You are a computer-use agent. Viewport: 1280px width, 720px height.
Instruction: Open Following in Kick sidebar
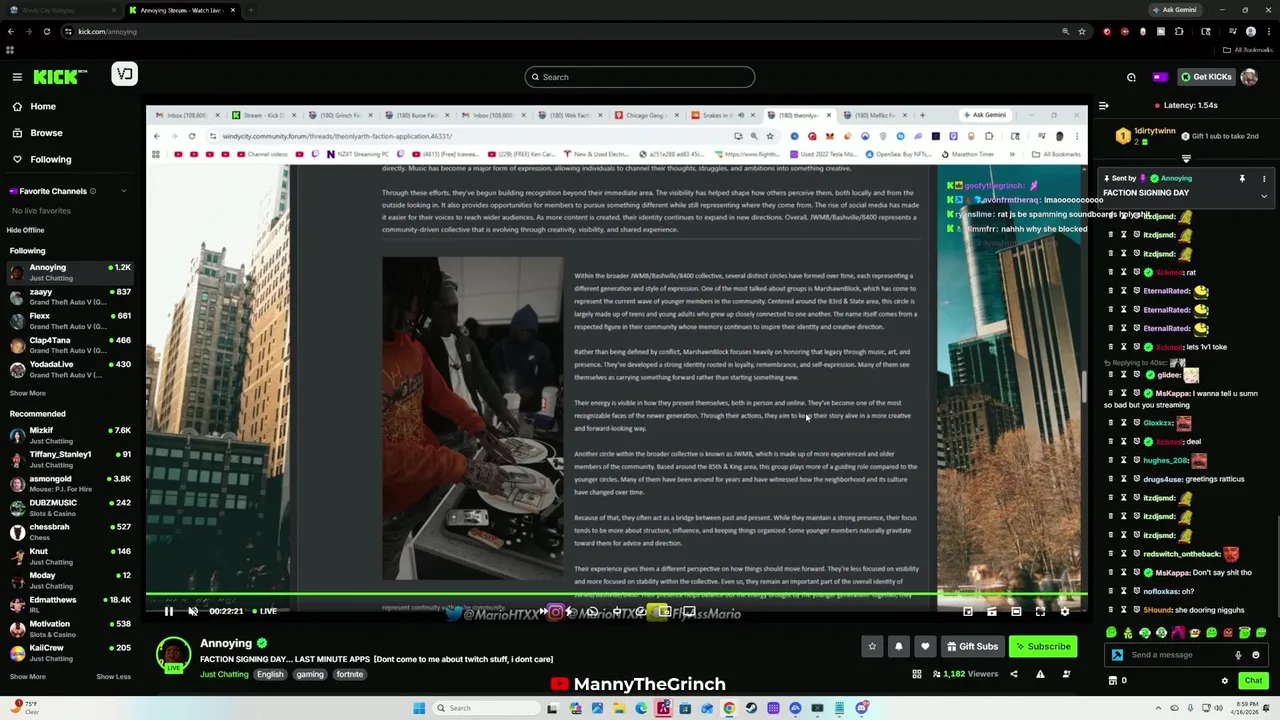point(50,159)
